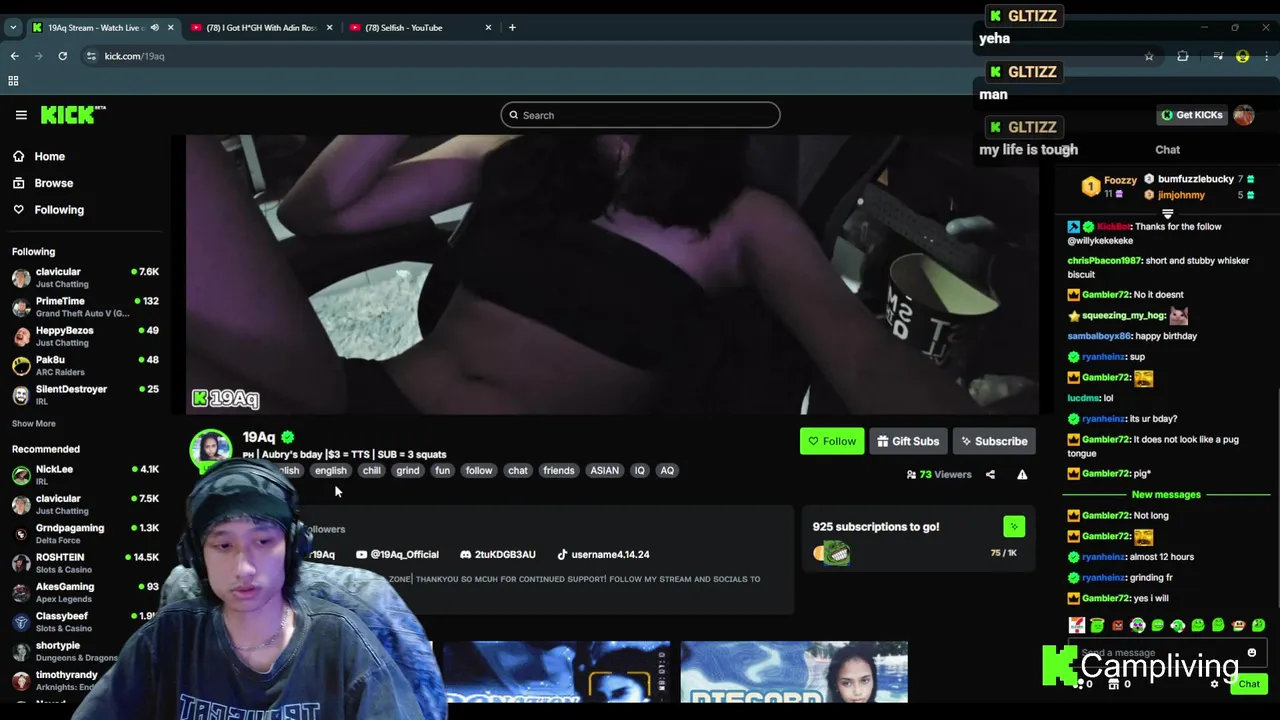Select the 'grind' stream tag
This screenshot has width=1280, height=720.
pyautogui.click(x=408, y=470)
